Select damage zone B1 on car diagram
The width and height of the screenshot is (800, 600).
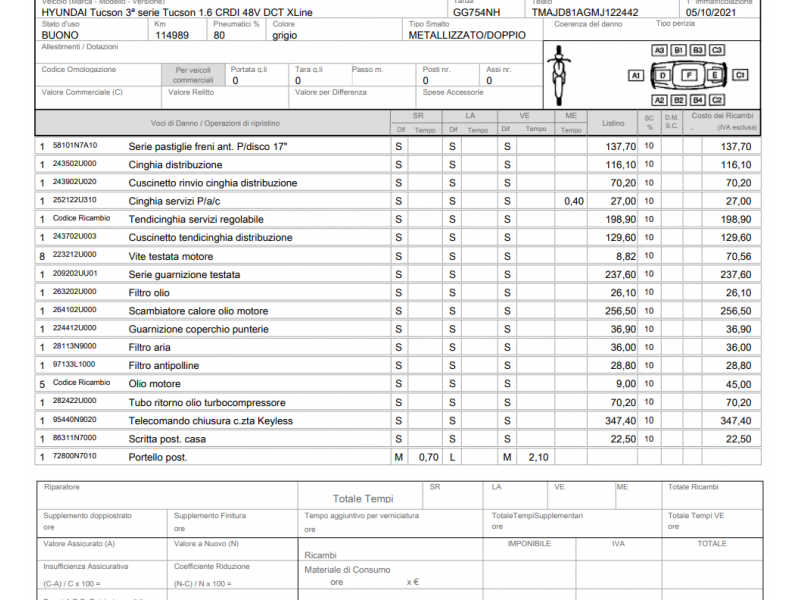click(x=678, y=50)
